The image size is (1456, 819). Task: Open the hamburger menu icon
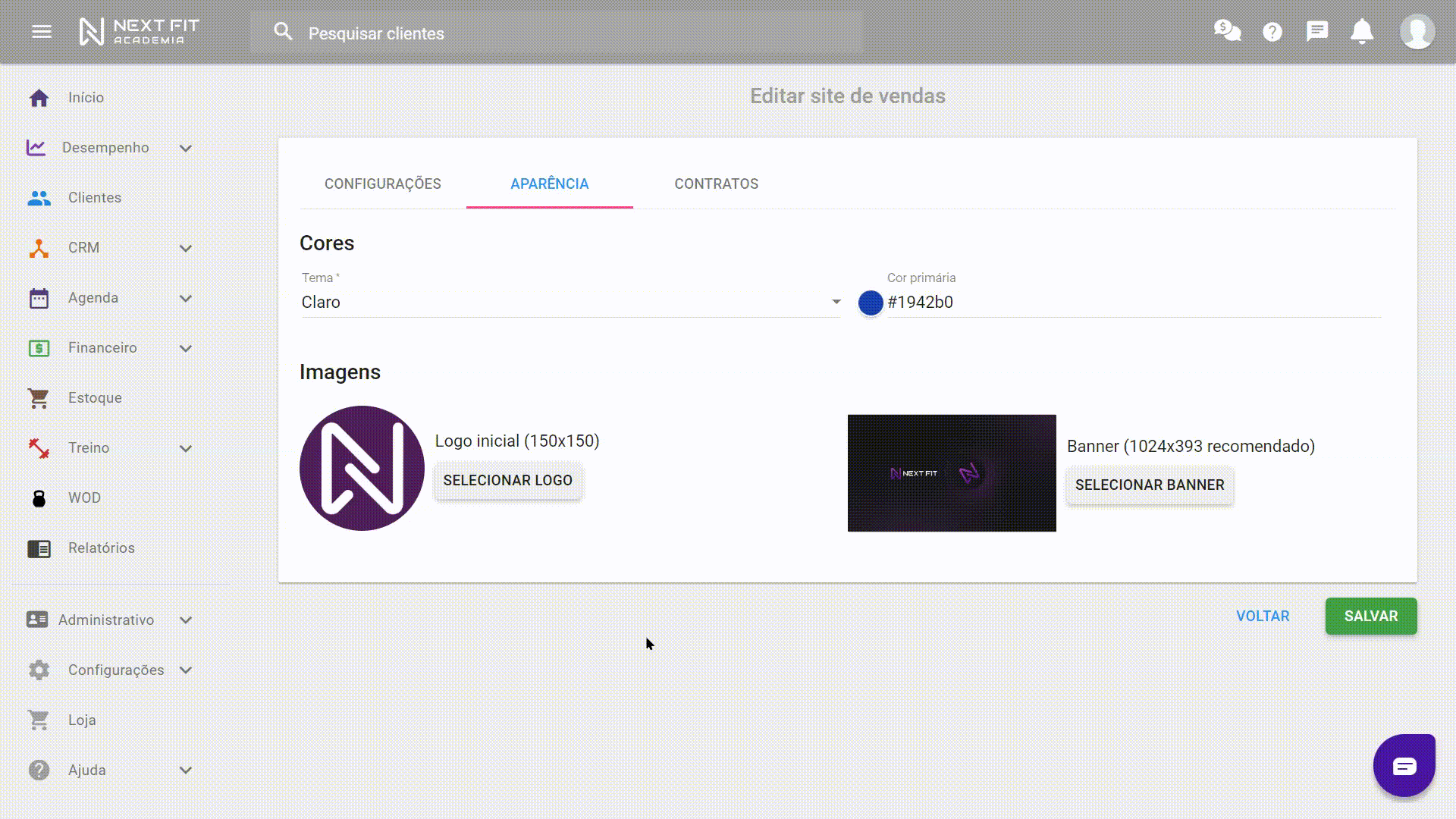pos(42,32)
